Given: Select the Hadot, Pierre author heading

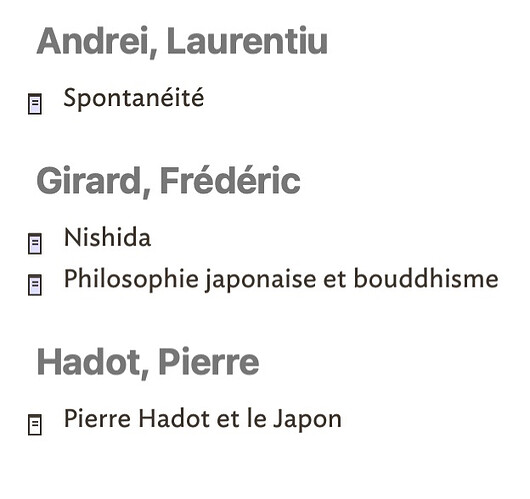Looking at the screenshot, I should coord(148,362).
